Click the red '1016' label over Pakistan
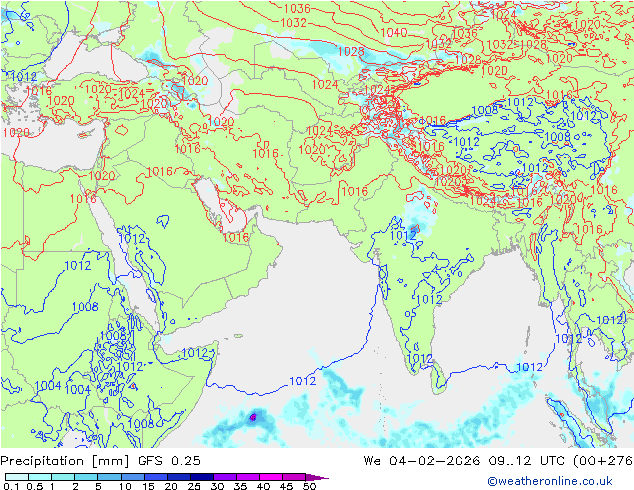The image size is (634, 490). 354,191
